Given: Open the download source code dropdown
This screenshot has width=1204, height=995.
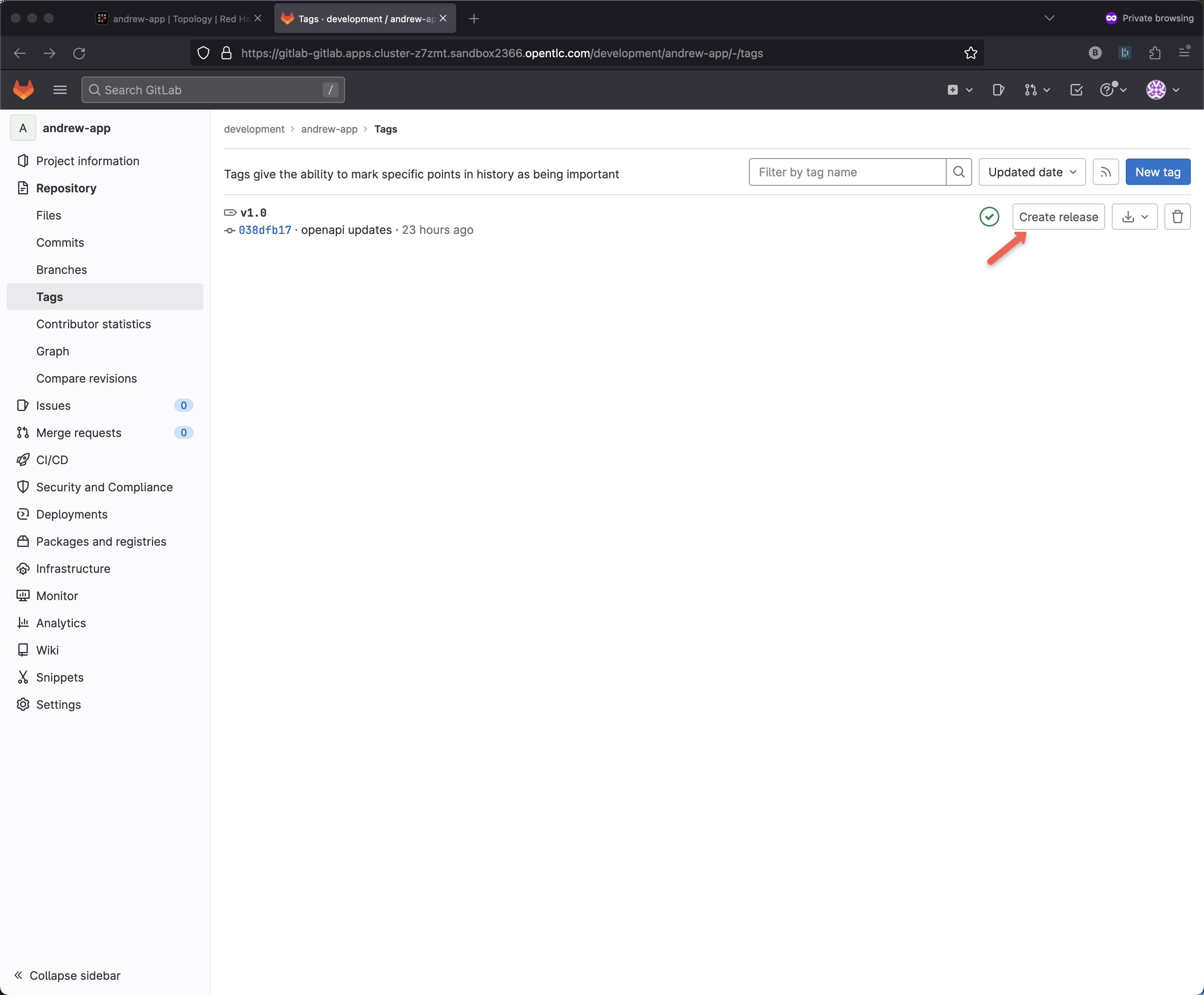Looking at the screenshot, I should pos(1134,217).
